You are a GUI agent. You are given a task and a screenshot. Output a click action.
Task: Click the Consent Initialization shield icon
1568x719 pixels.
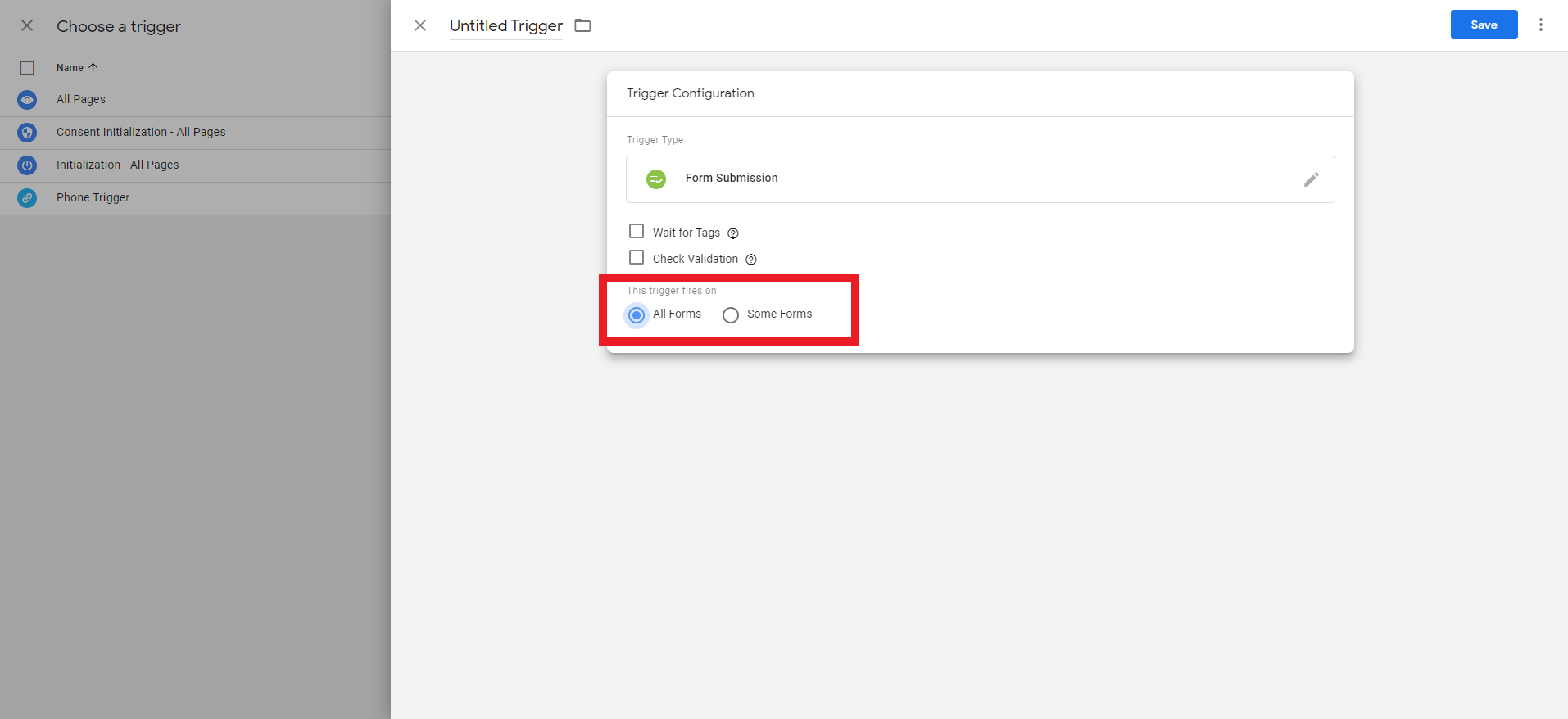point(27,133)
